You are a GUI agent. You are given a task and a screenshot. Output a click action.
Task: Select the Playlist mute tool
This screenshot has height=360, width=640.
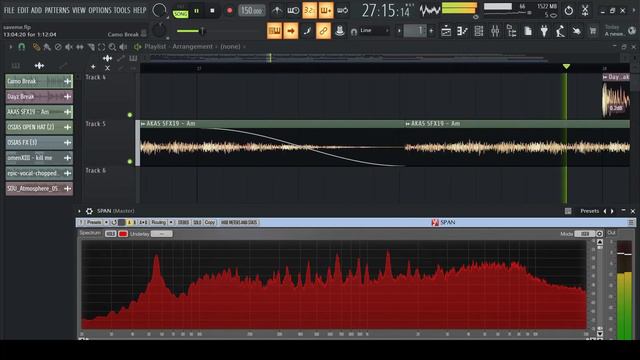[69, 47]
